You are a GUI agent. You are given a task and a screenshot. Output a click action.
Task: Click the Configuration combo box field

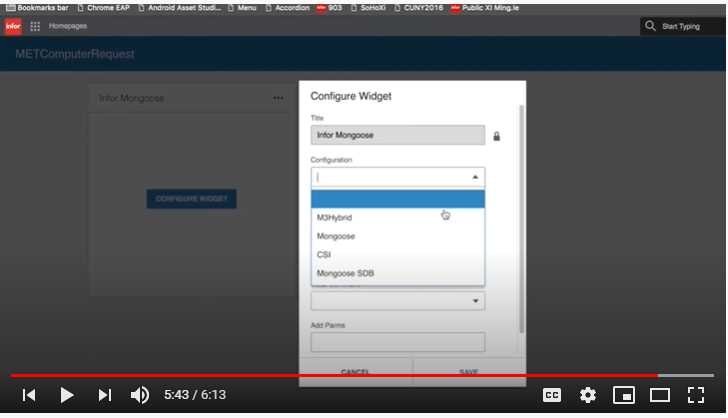(x=398, y=177)
